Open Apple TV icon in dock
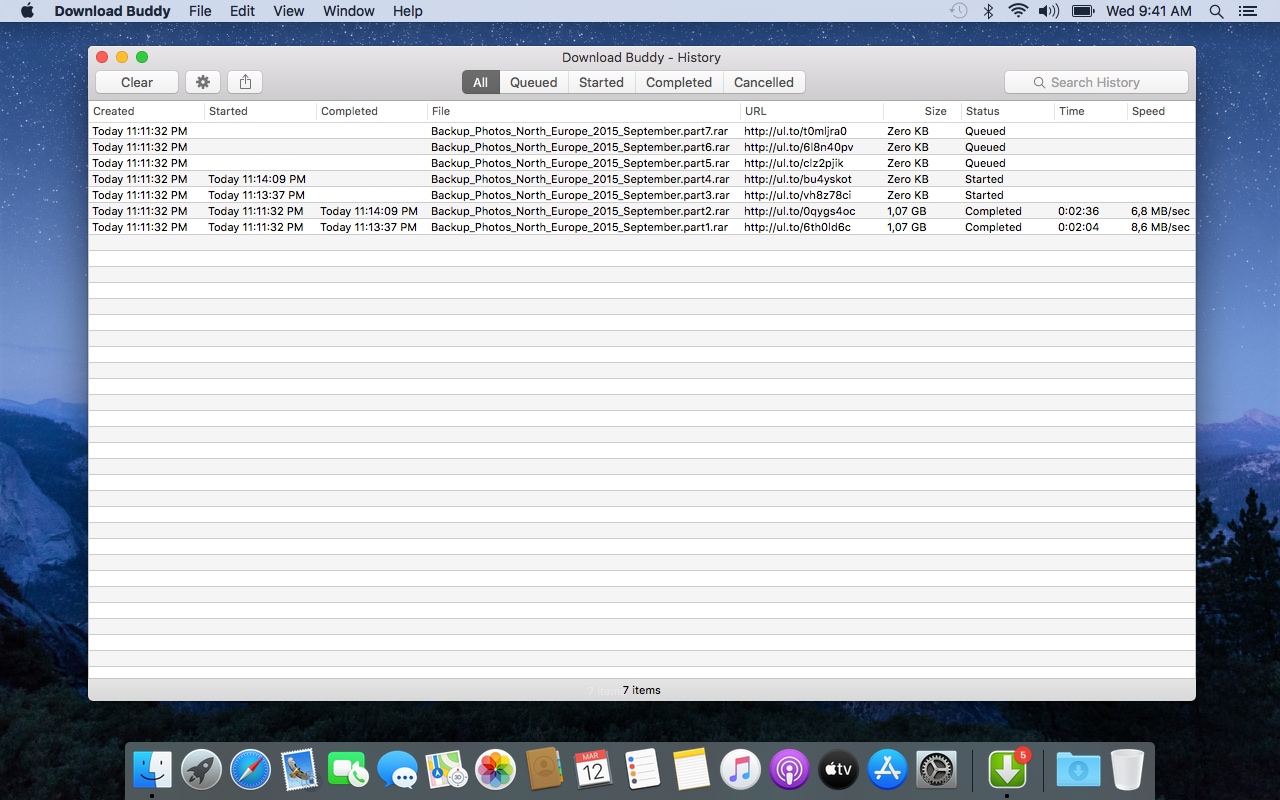The image size is (1280, 800). (x=838, y=770)
